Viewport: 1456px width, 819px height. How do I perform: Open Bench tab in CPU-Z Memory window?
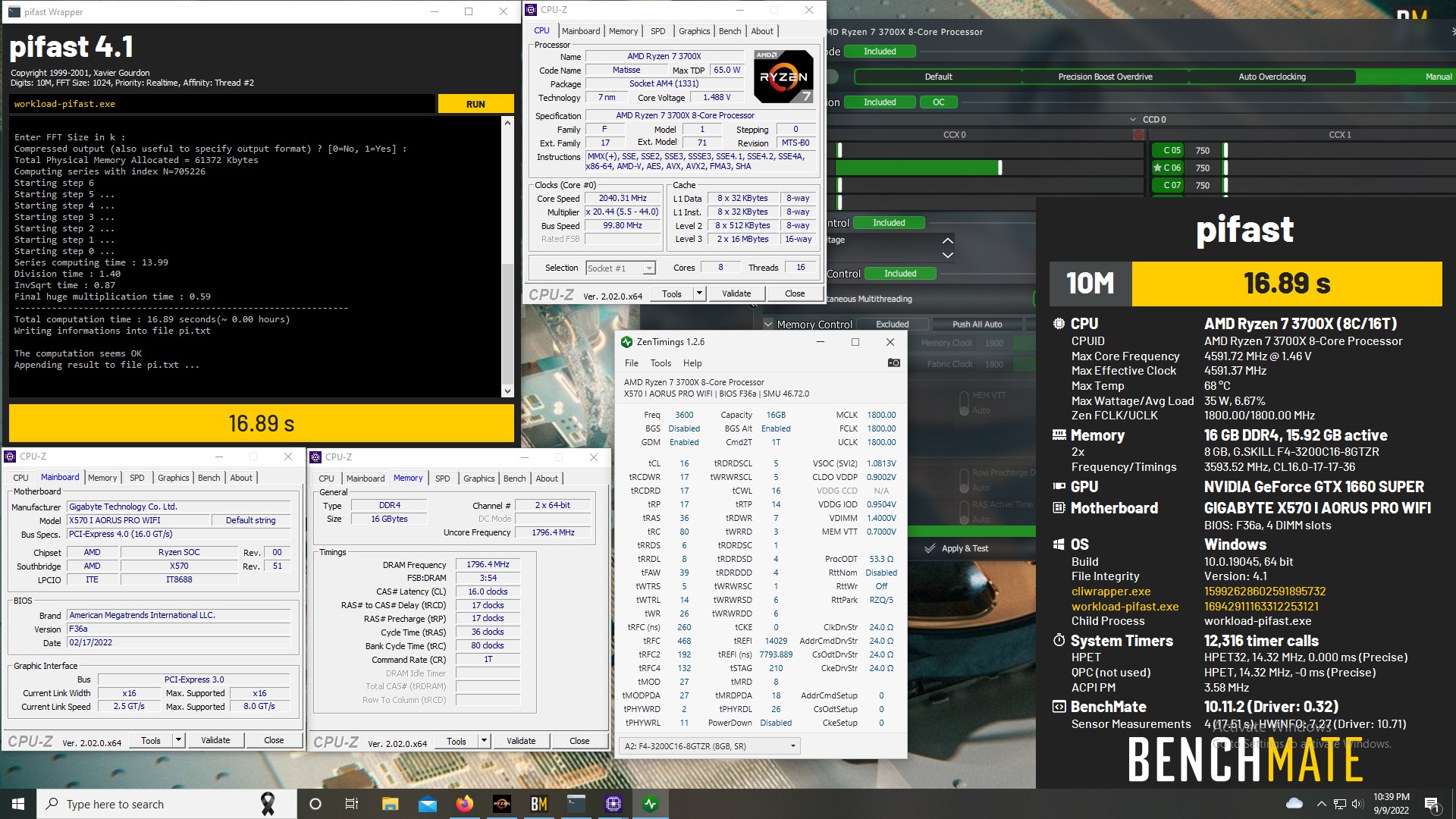coord(514,479)
